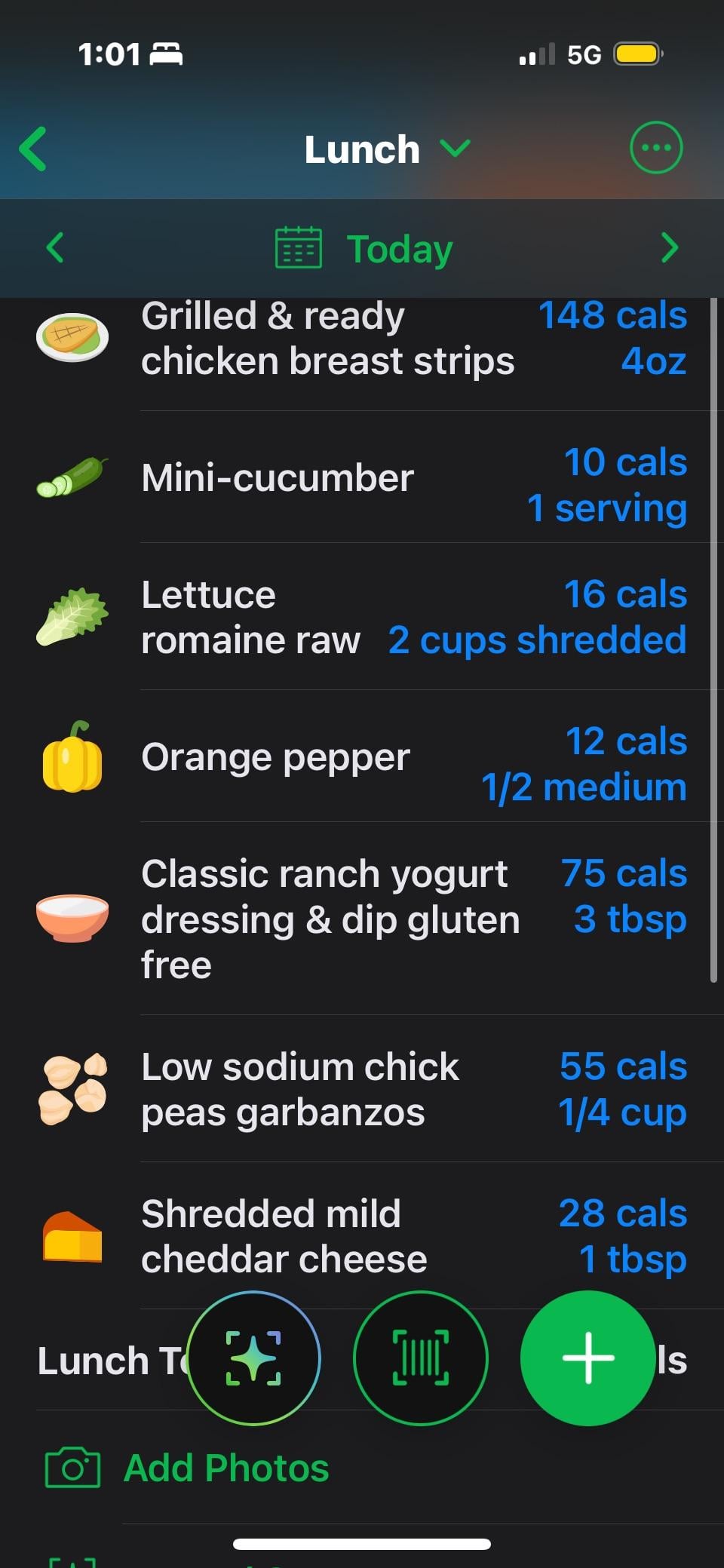Tap the calendar icon beside Today
Screen dimensions: 724x1568
click(x=299, y=248)
